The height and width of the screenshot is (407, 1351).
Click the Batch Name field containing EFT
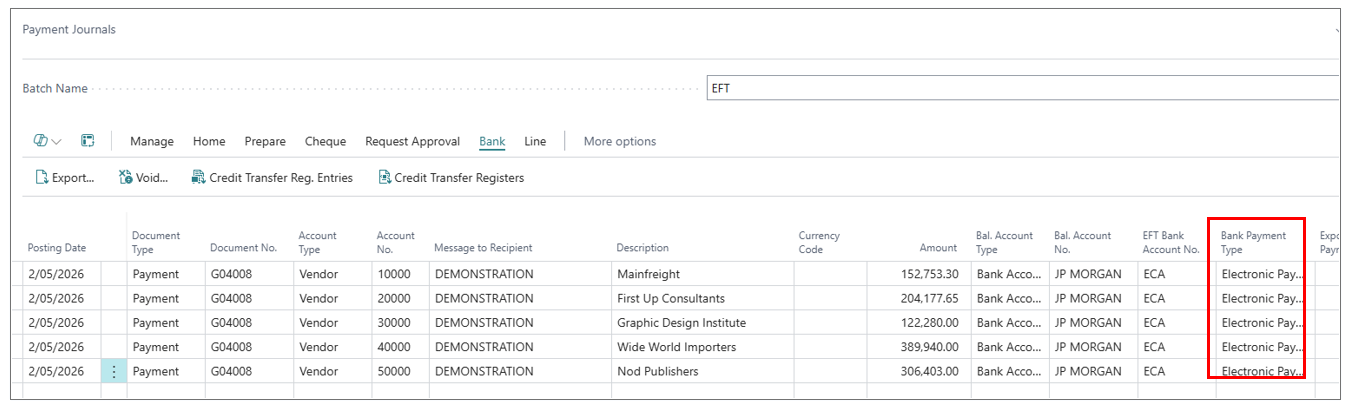coord(1020,88)
